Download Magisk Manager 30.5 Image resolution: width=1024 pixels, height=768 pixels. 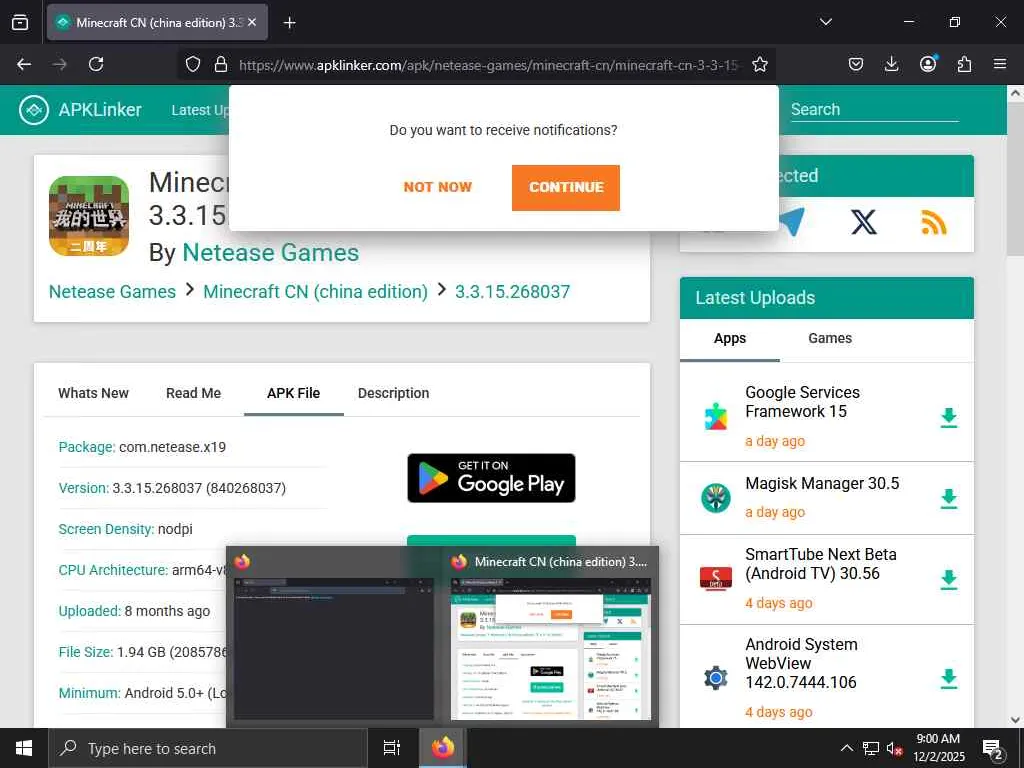(x=949, y=499)
